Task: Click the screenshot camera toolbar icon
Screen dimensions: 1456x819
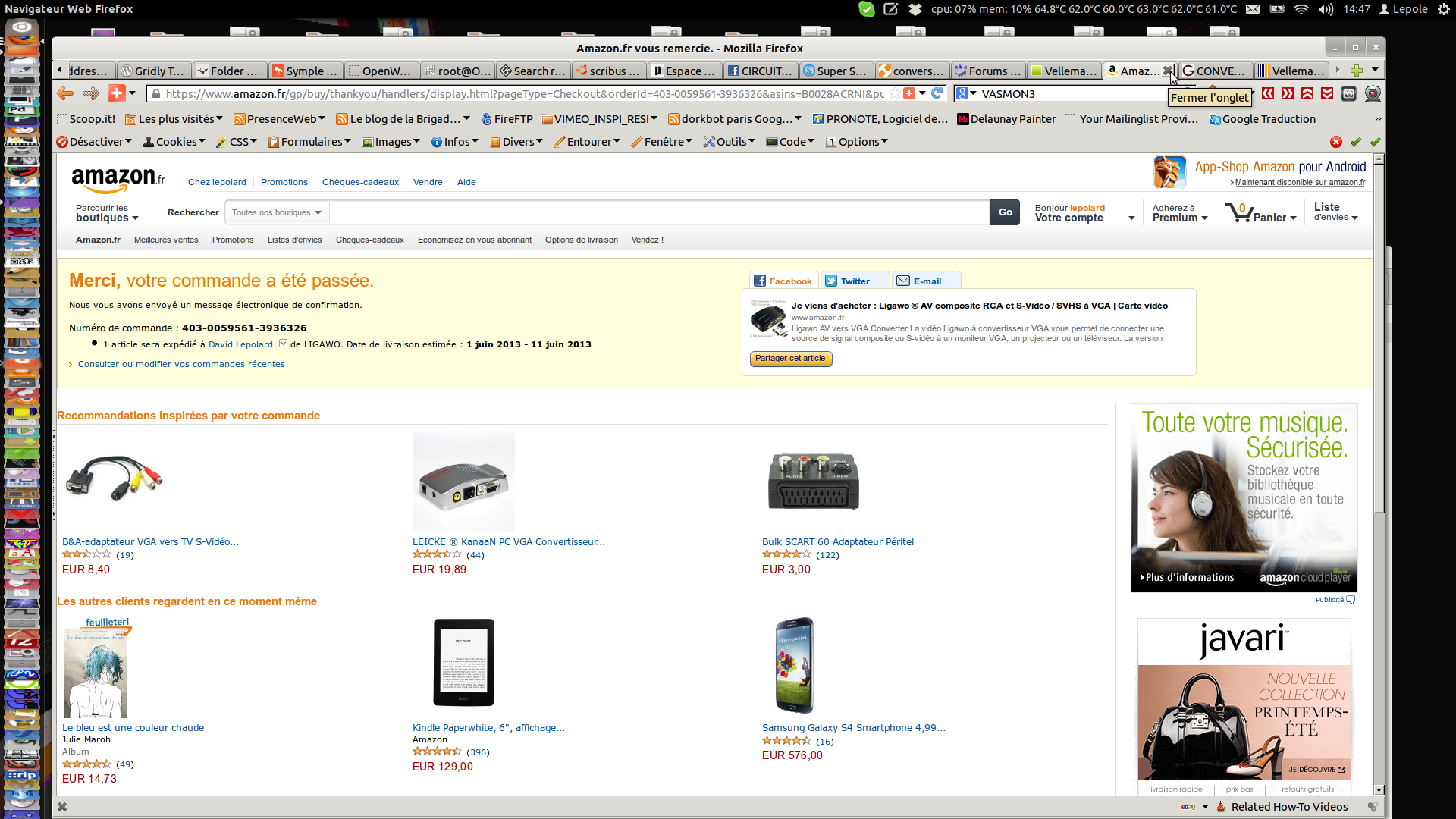Action: [x=1348, y=93]
